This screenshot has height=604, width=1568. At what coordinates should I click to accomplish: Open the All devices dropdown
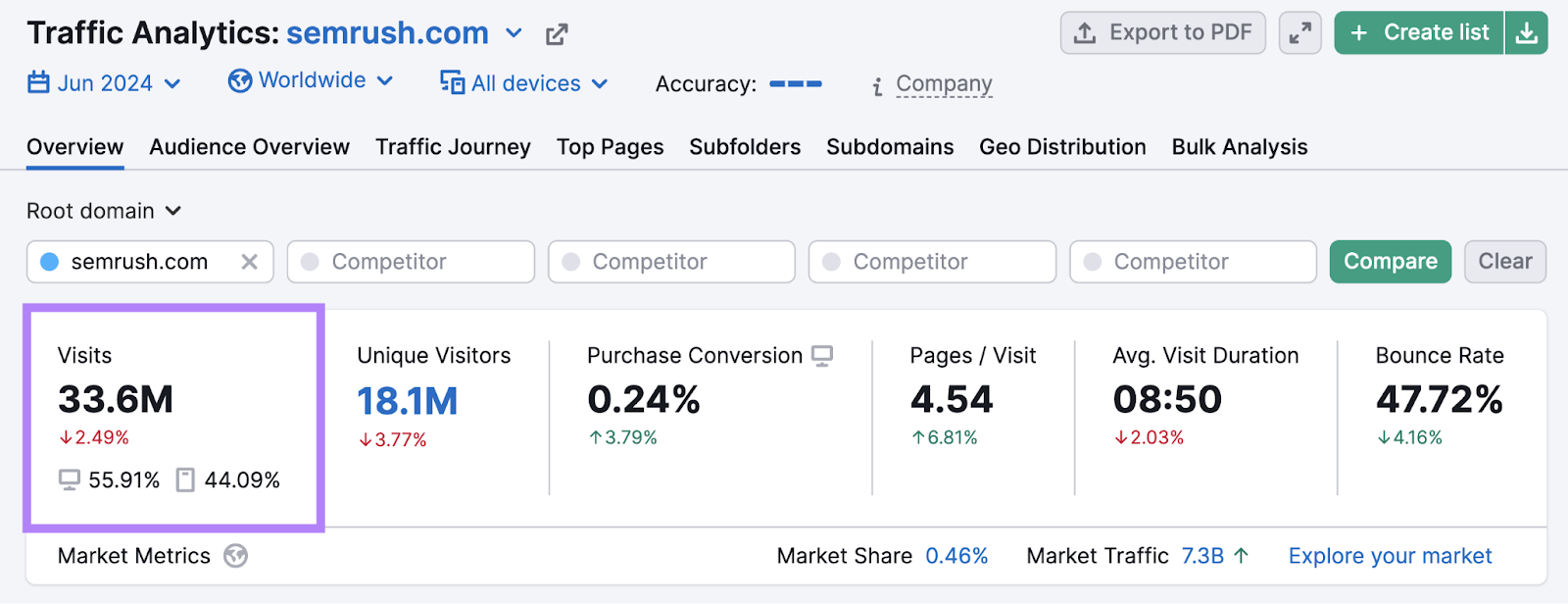524,83
